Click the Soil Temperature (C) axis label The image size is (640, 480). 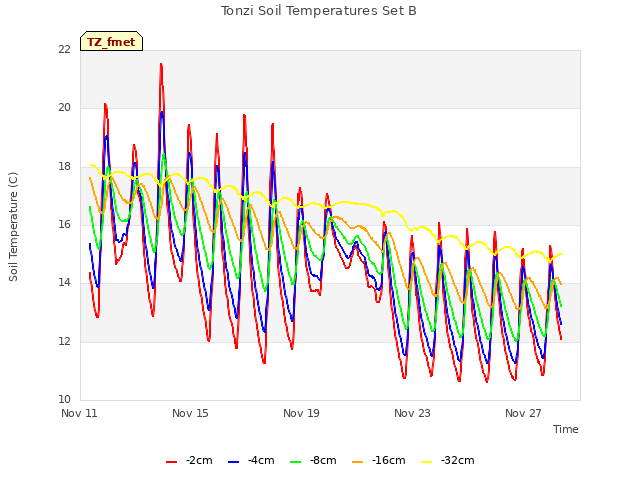(x=13, y=227)
